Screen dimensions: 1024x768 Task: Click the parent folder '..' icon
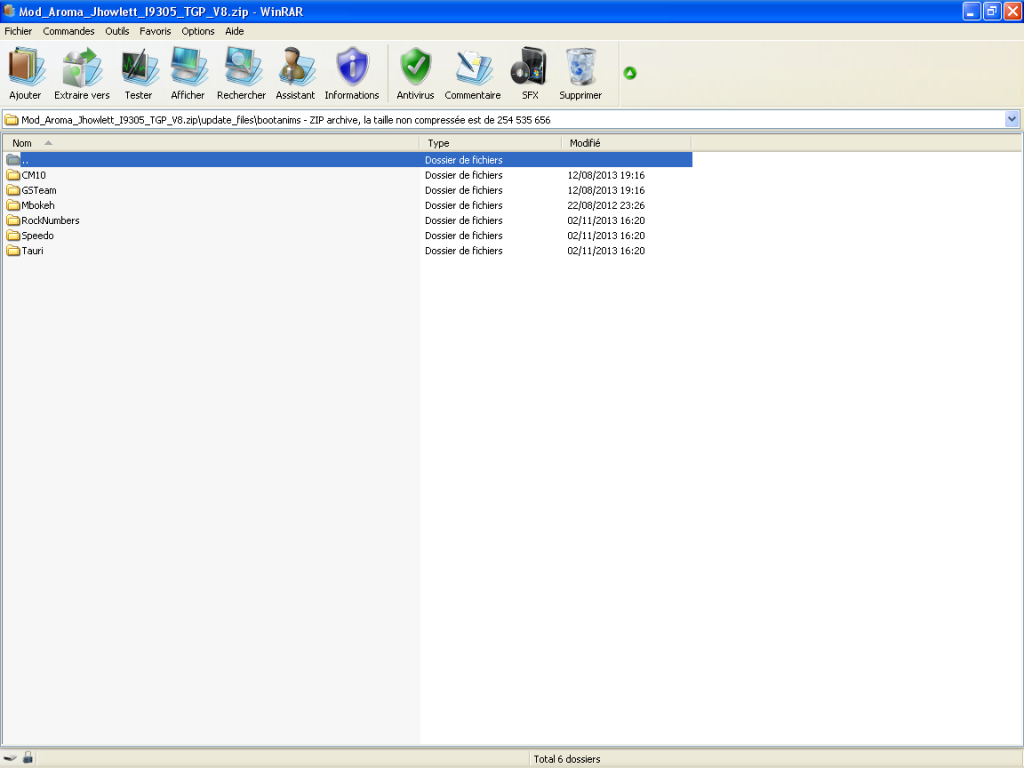click(x=13, y=159)
